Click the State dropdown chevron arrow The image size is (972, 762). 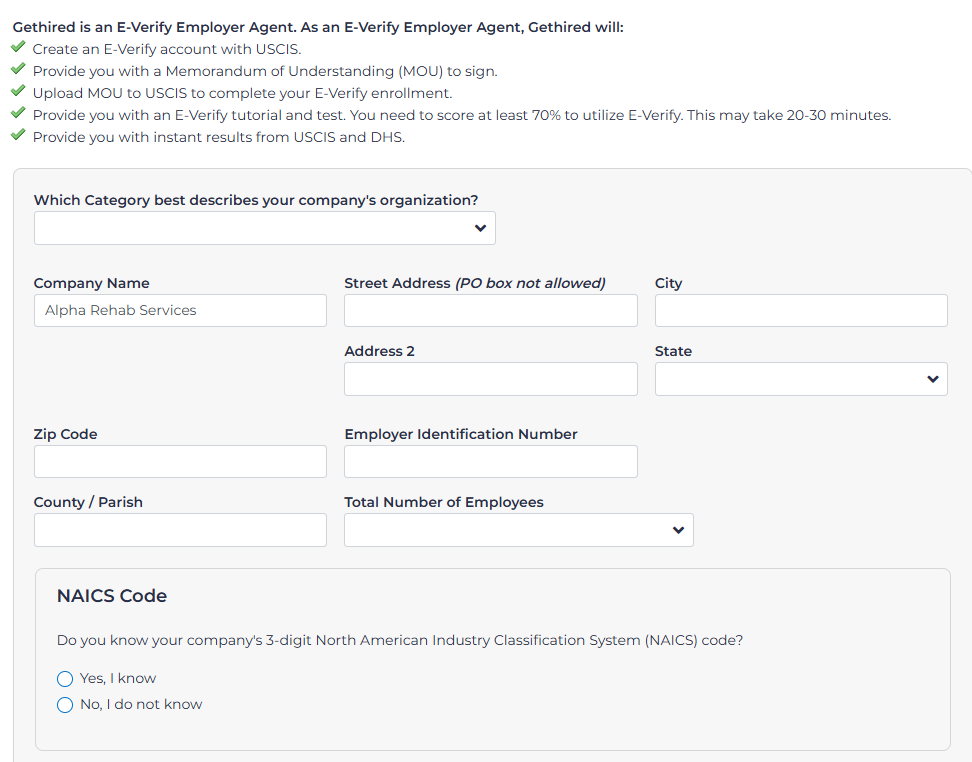pyautogui.click(x=932, y=379)
